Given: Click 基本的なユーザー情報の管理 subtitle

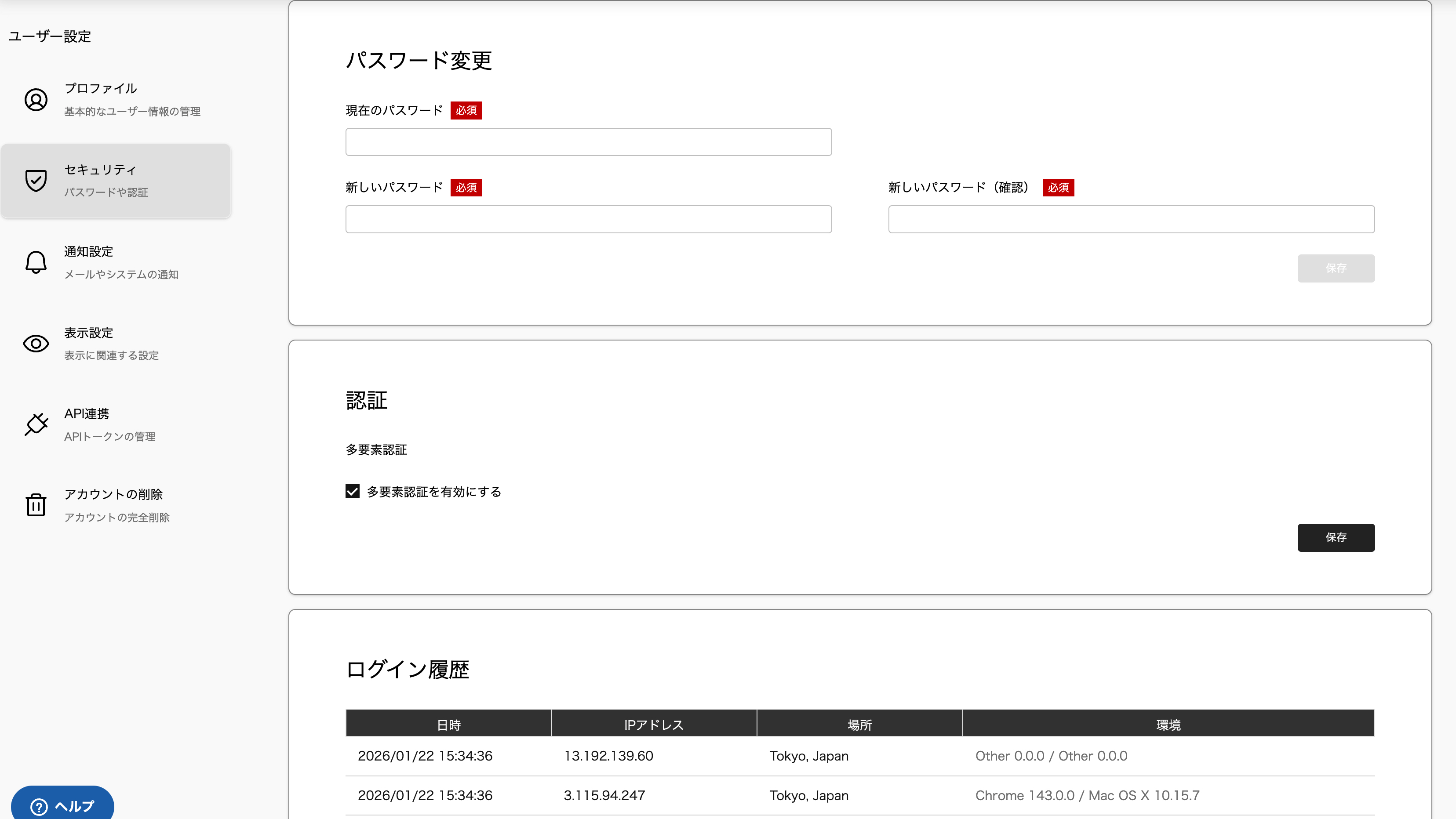Looking at the screenshot, I should tap(132, 111).
